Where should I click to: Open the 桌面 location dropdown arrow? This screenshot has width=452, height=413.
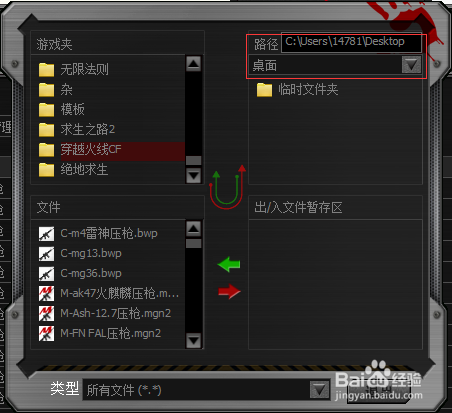pyautogui.click(x=411, y=65)
